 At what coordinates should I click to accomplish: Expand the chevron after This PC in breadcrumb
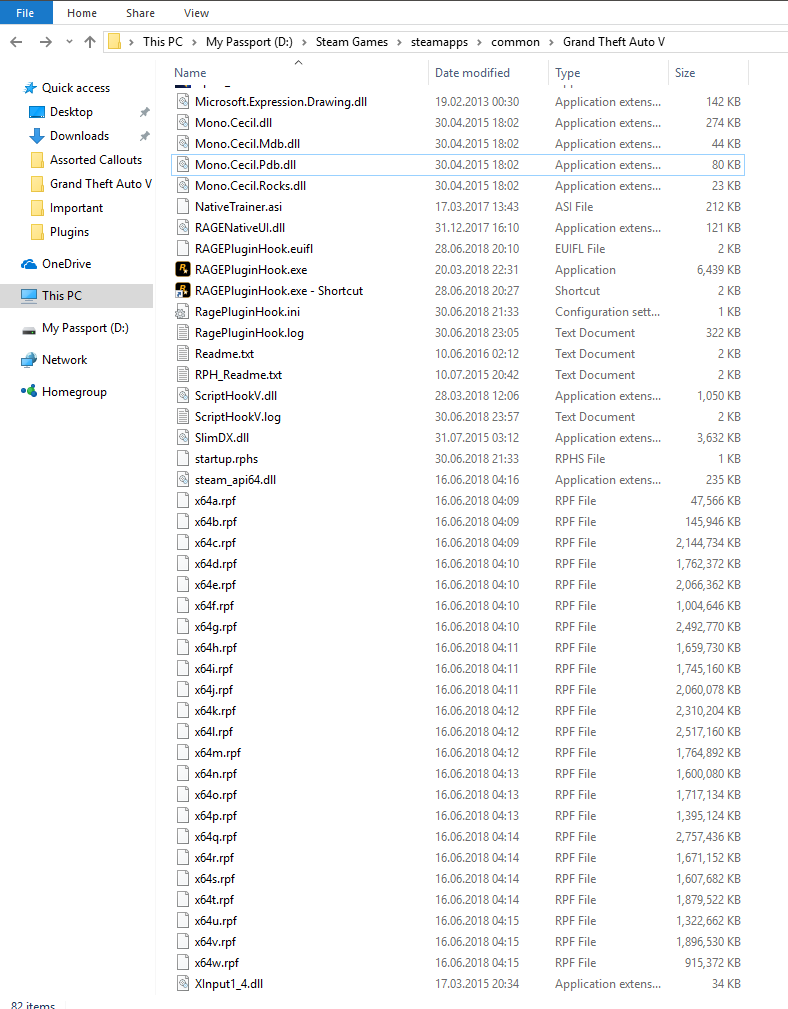(194, 42)
